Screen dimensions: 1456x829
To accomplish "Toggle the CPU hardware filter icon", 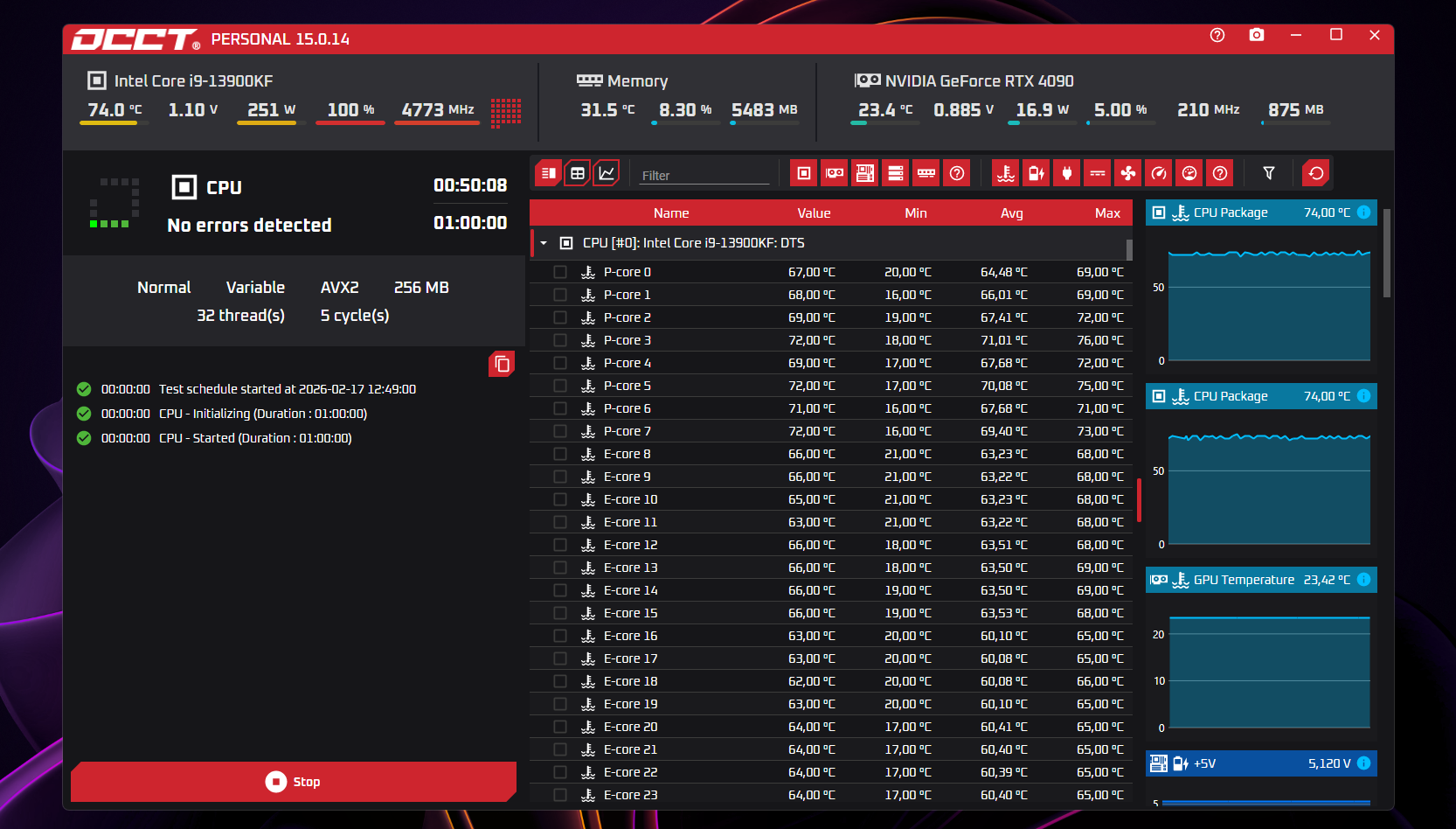I will point(804,173).
